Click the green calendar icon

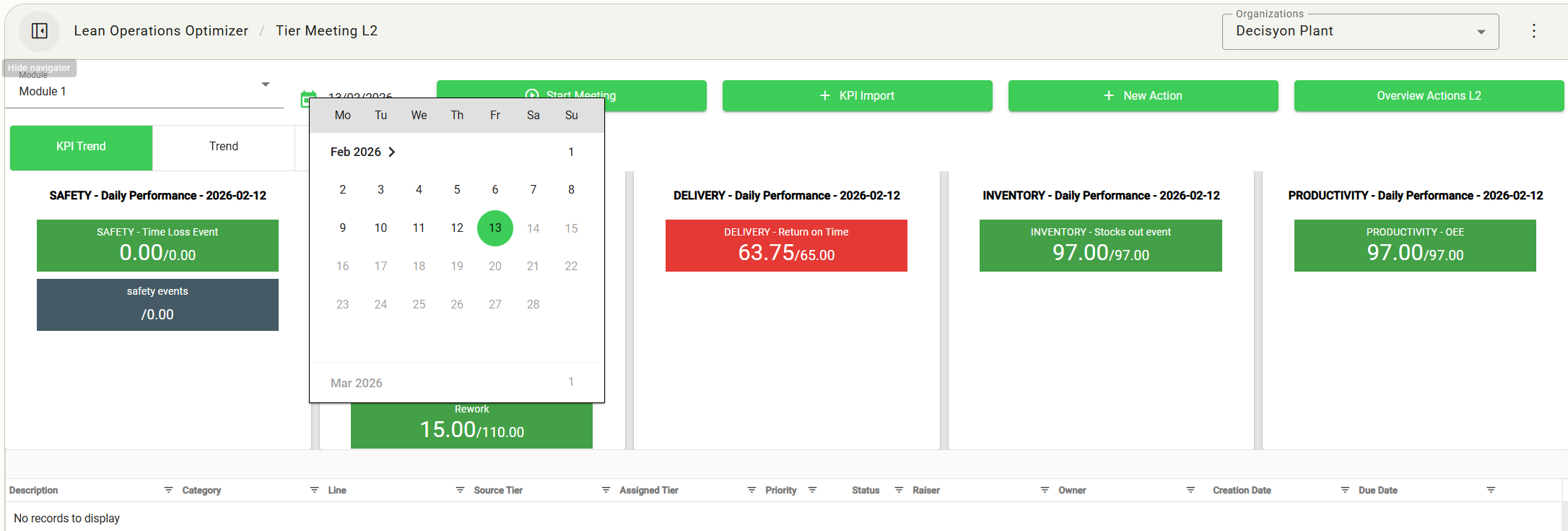(x=308, y=99)
